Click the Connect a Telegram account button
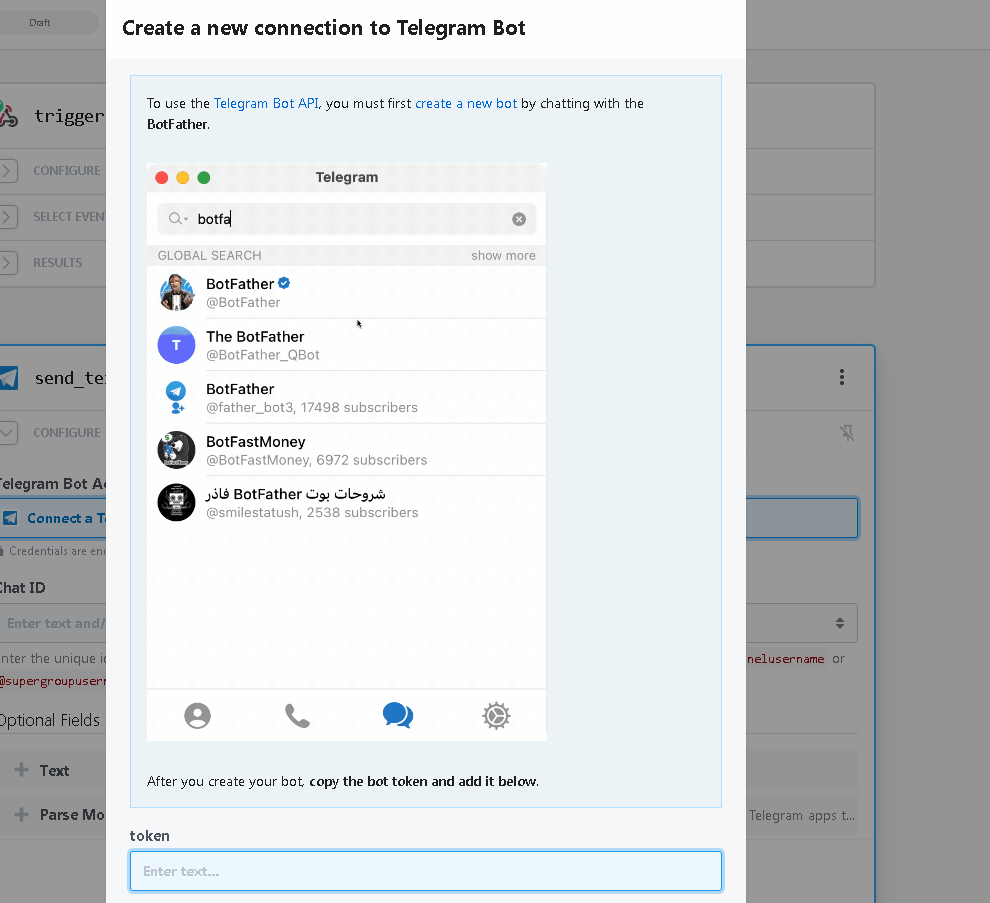Image resolution: width=990 pixels, height=903 pixels. click(53, 518)
